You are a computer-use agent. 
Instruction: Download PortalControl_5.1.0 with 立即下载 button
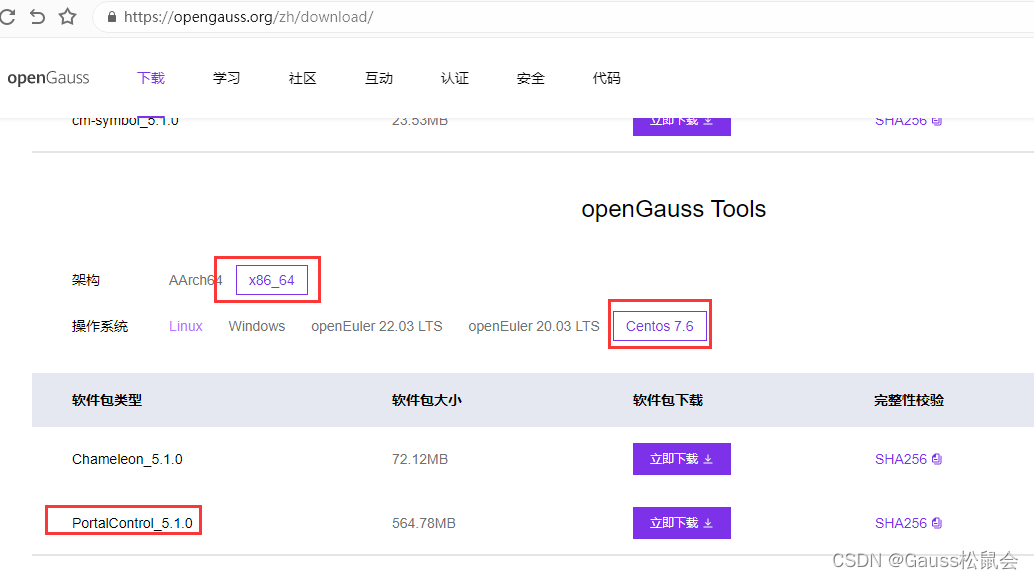pyautogui.click(x=682, y=523)
